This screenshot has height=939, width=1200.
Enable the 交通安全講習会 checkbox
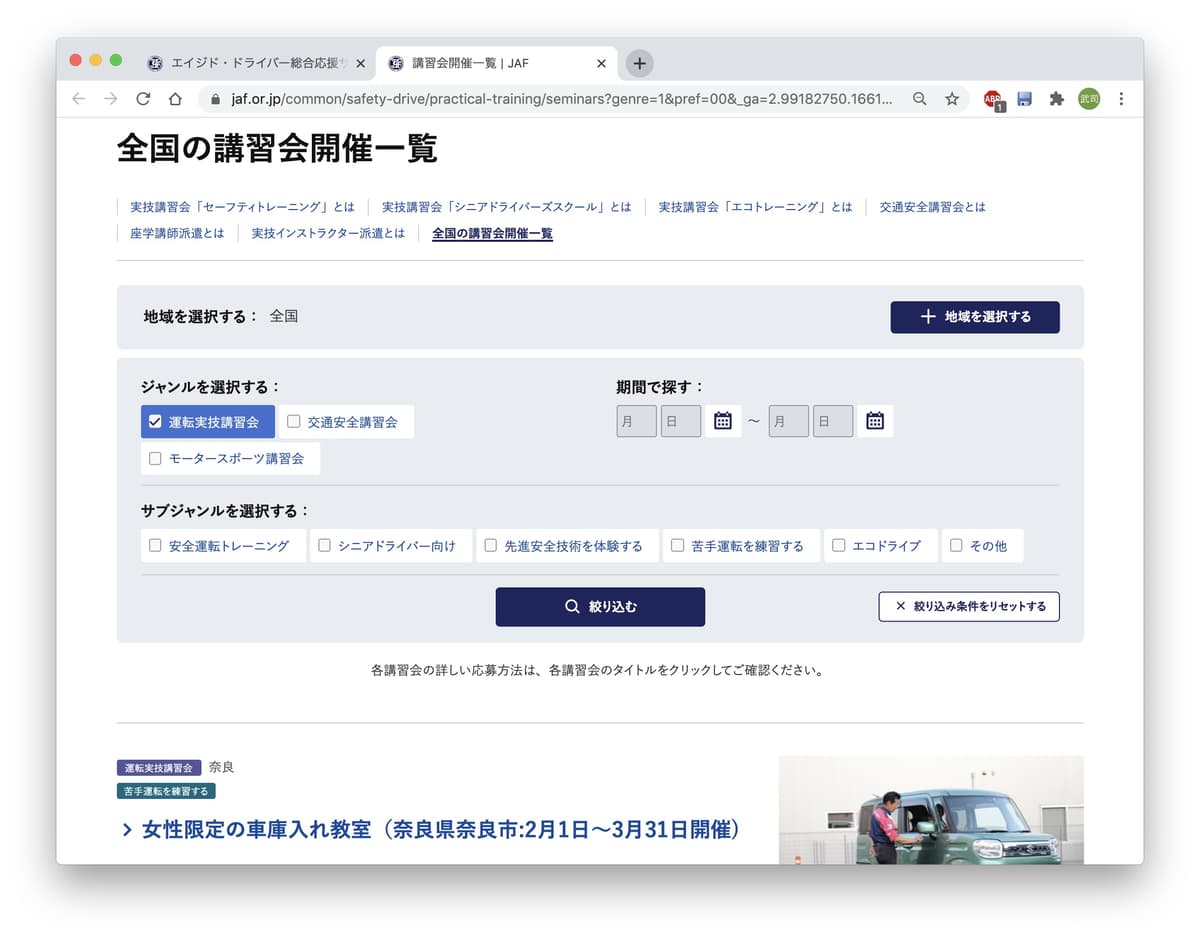[293, 421]
